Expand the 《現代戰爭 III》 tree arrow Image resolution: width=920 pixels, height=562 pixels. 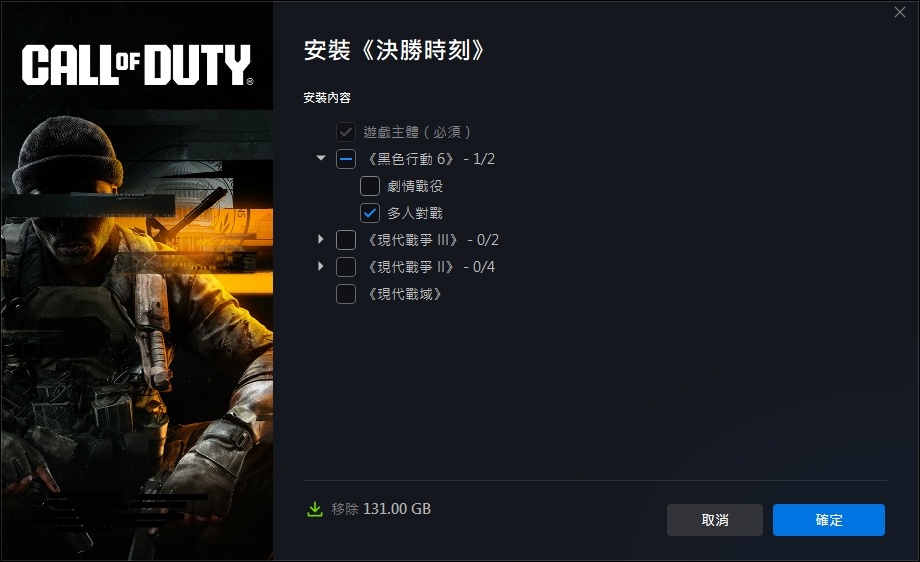[x=320, y=239]
